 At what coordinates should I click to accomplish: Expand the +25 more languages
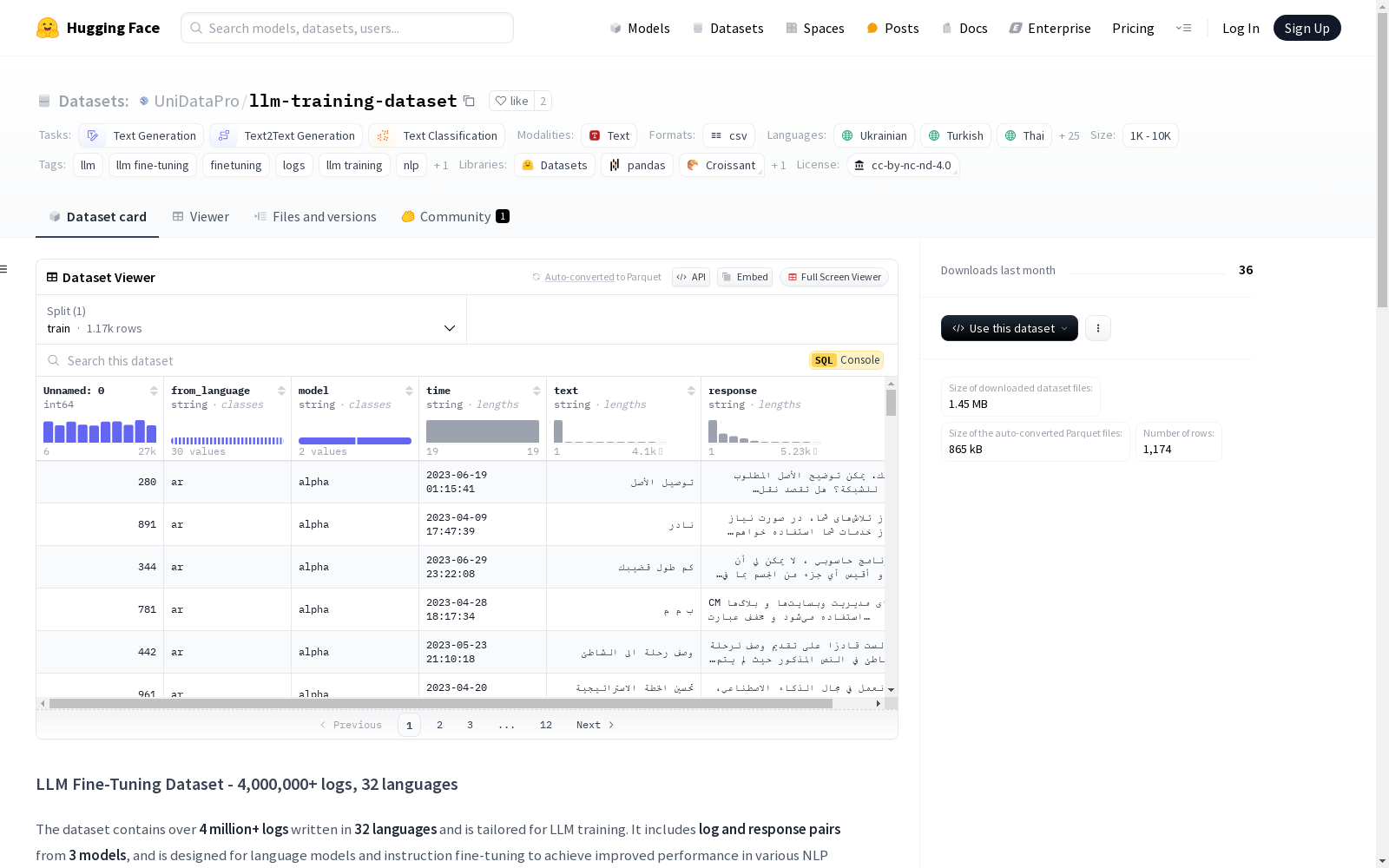click(1070, 135)
